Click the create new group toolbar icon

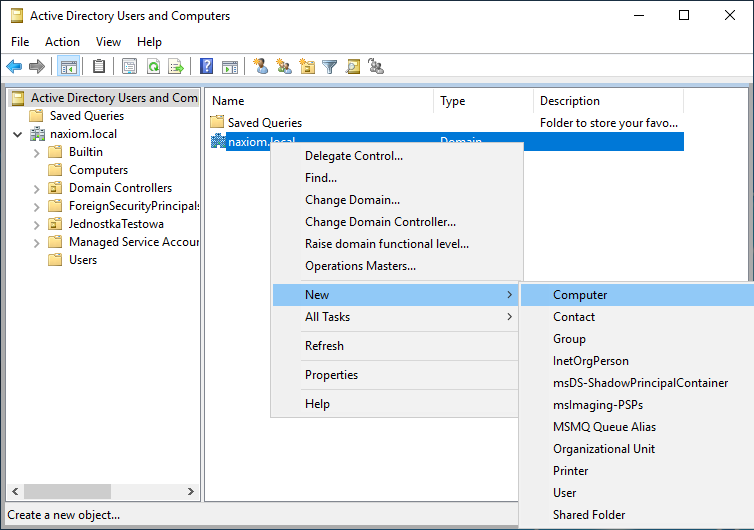tap(284, 67)
